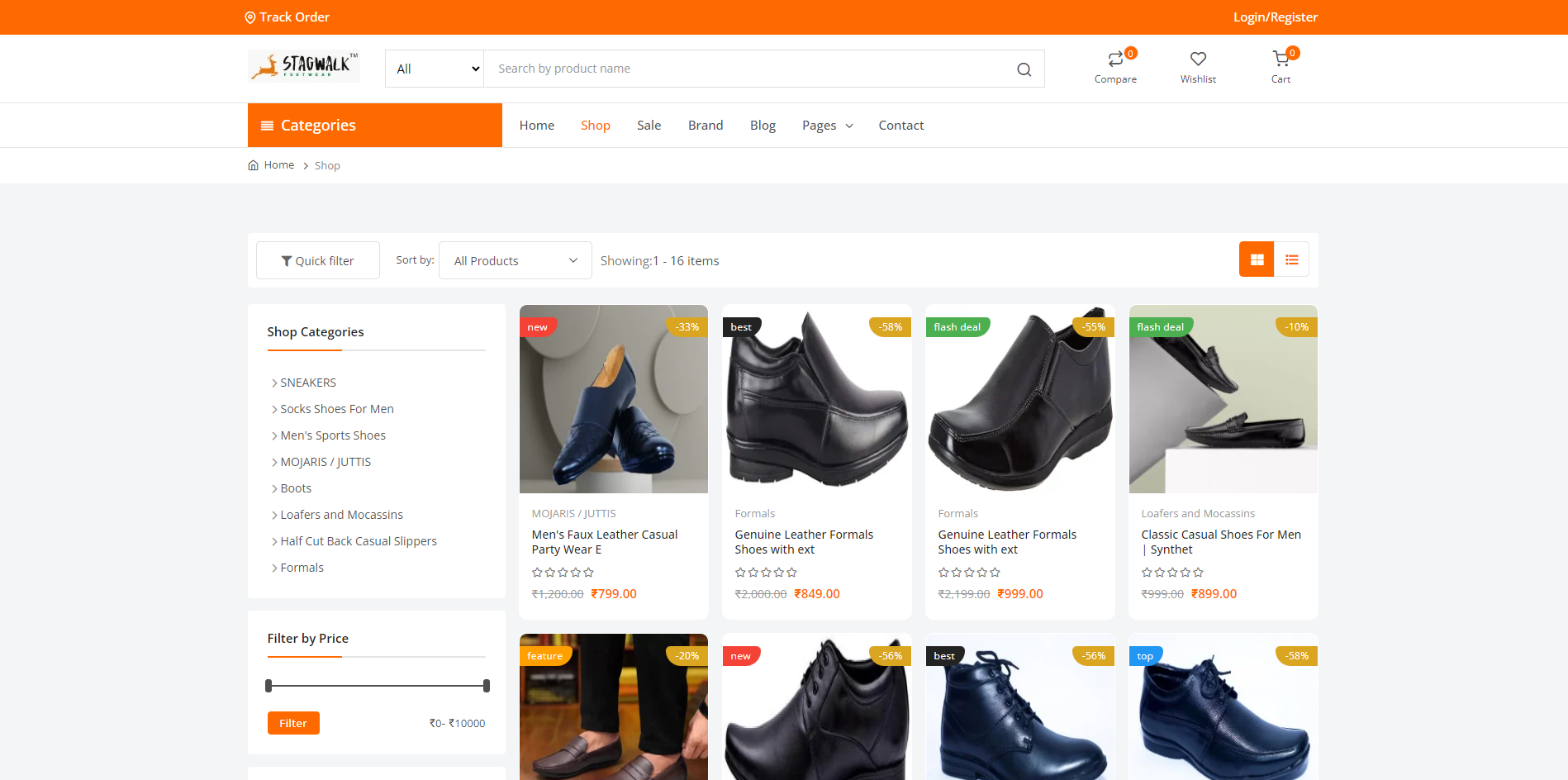This screenshot has height=780, width=1568.
Task: Click the search magnifier icon
Action: coord(1024,69)
